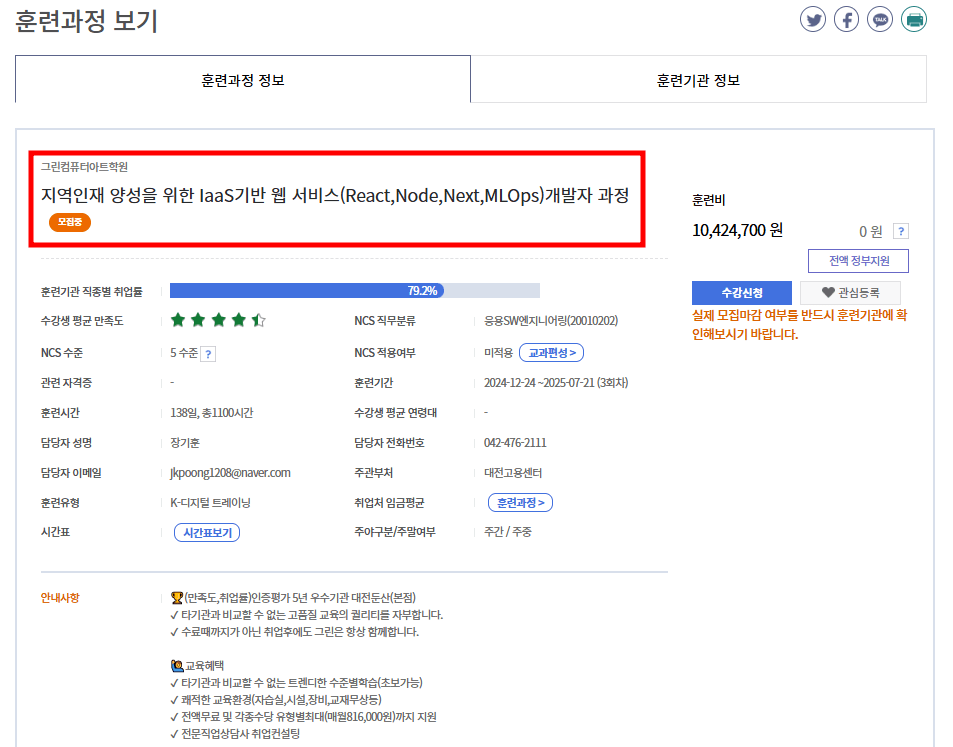Share via the KakaoTalk icon
Viewport: 953px width, 747px height.
[x=880, y=19]
